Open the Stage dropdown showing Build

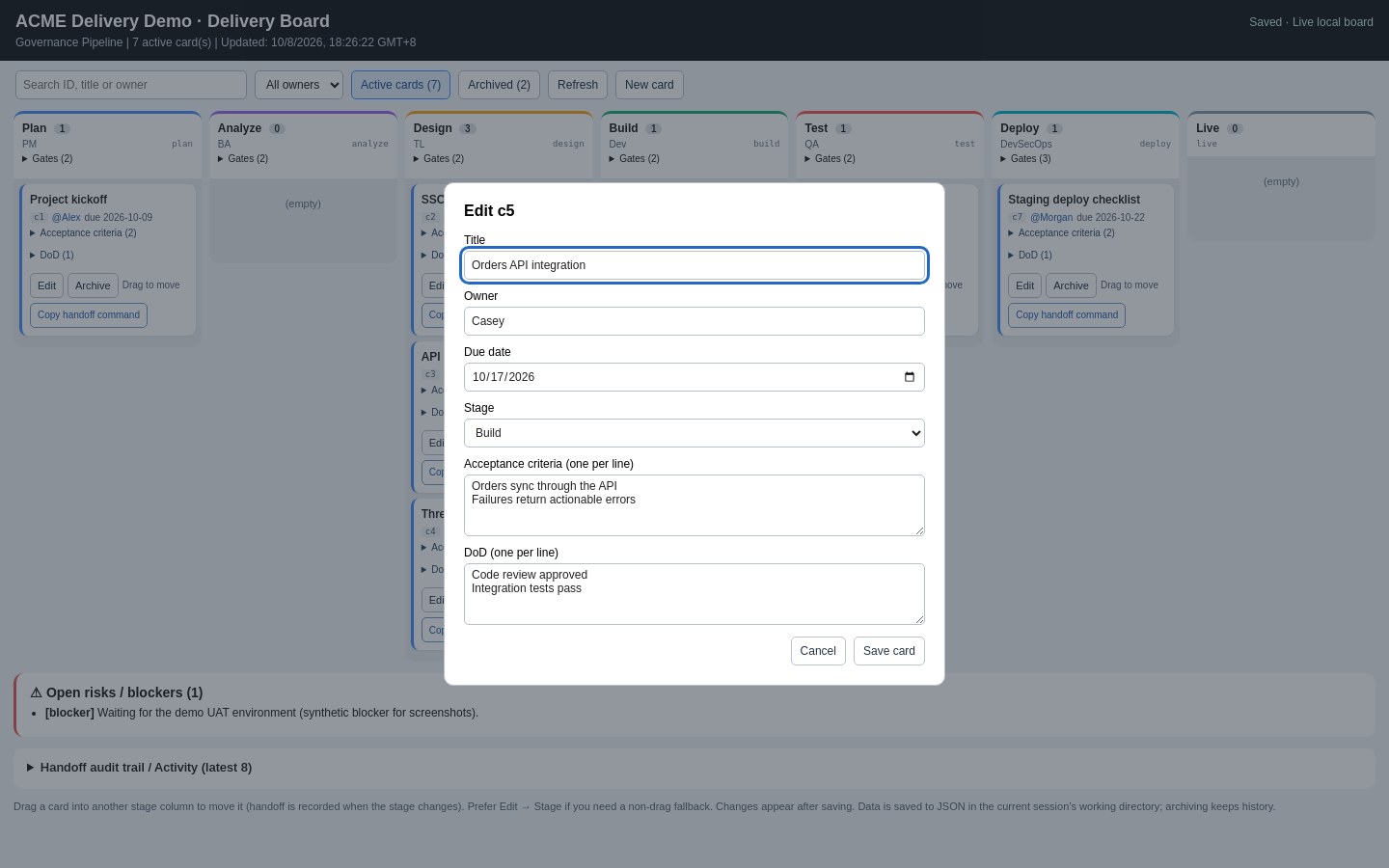[x=694, y=433]
